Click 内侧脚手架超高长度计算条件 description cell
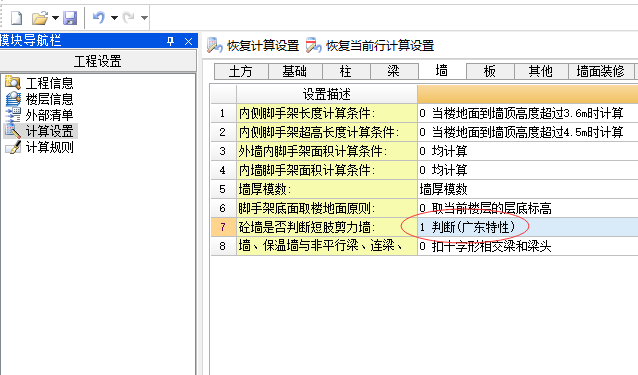The width and height of the screenshot is (638, 375). [x=327, y=132]
